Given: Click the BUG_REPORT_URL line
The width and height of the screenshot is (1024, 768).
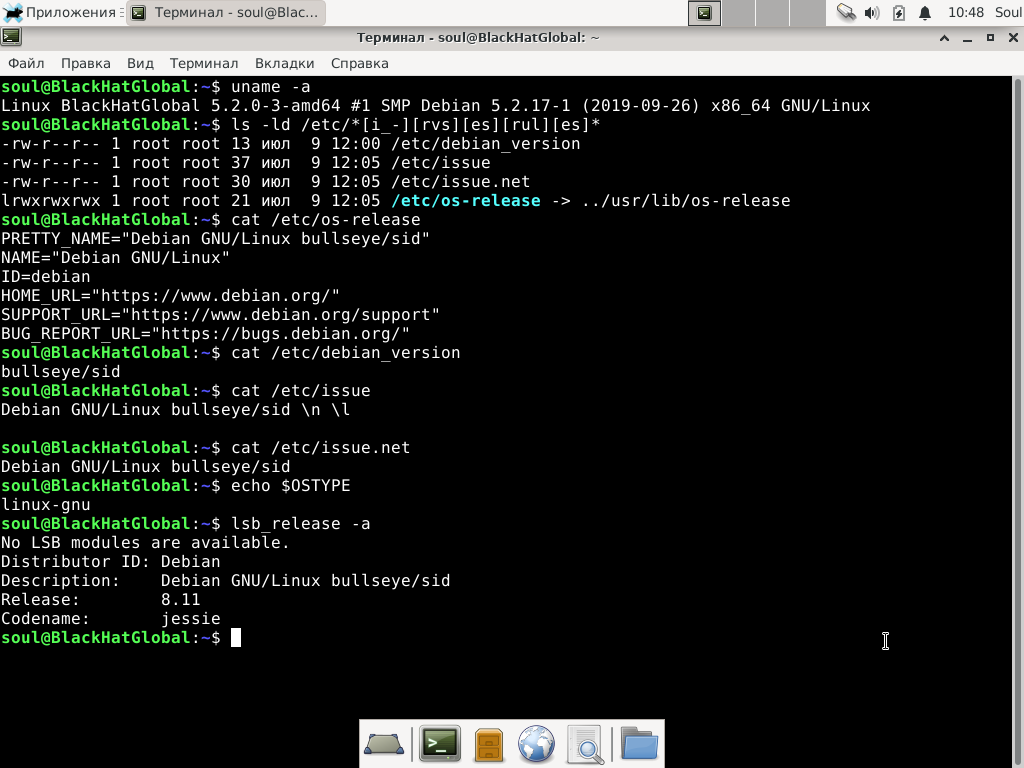Looking at the screenshot, I should pos(206,334).
